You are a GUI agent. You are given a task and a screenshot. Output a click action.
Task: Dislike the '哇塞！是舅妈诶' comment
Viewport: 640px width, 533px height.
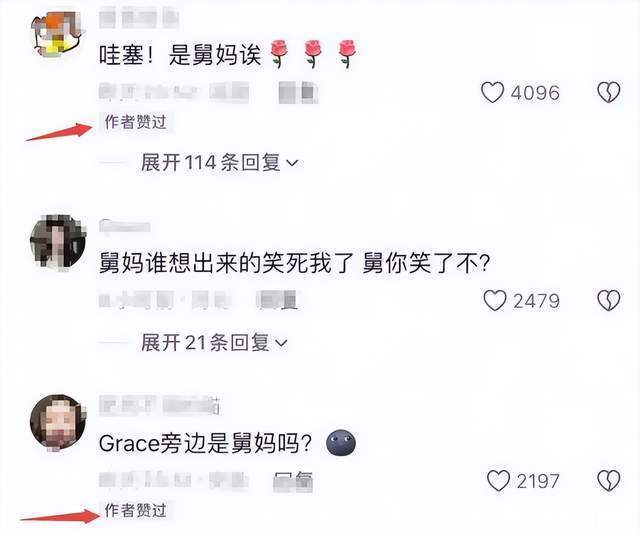[x=609, y=93]
